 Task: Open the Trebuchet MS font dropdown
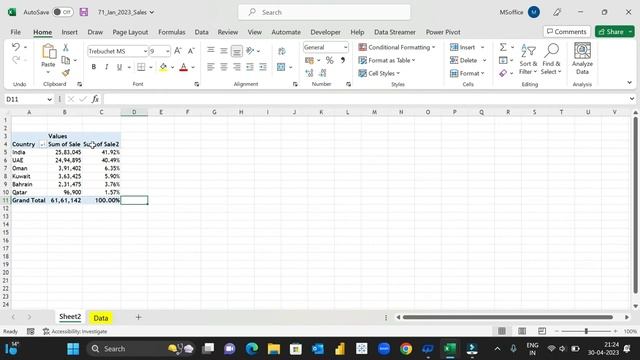pyautogui.click(x=145, y=51)
